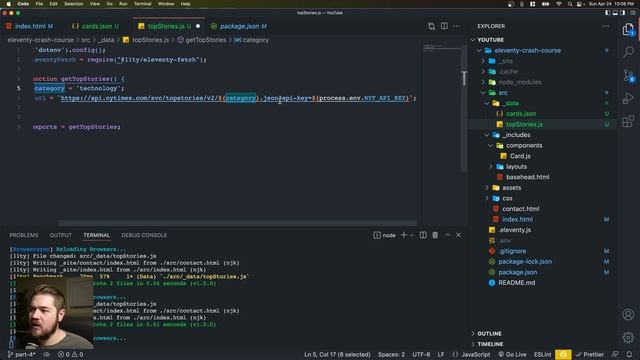Click the feedback icon in status bar

pyautogui.click(x=615, y=354)
